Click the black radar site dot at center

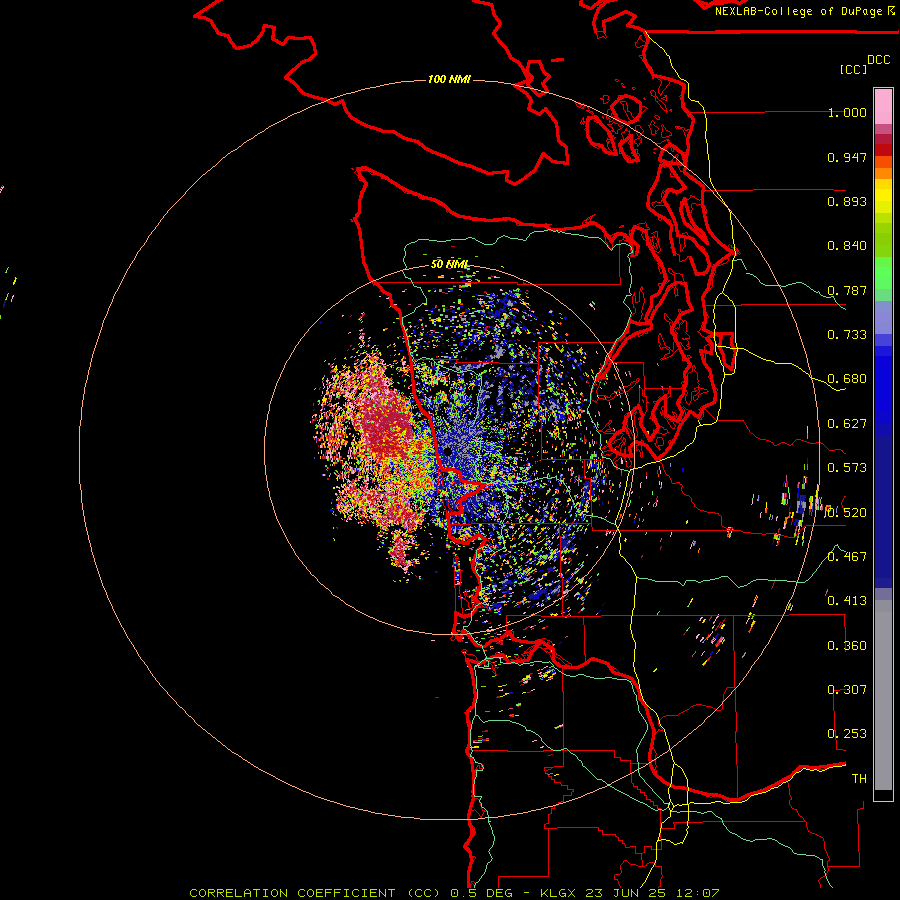[x=448, y=452]
